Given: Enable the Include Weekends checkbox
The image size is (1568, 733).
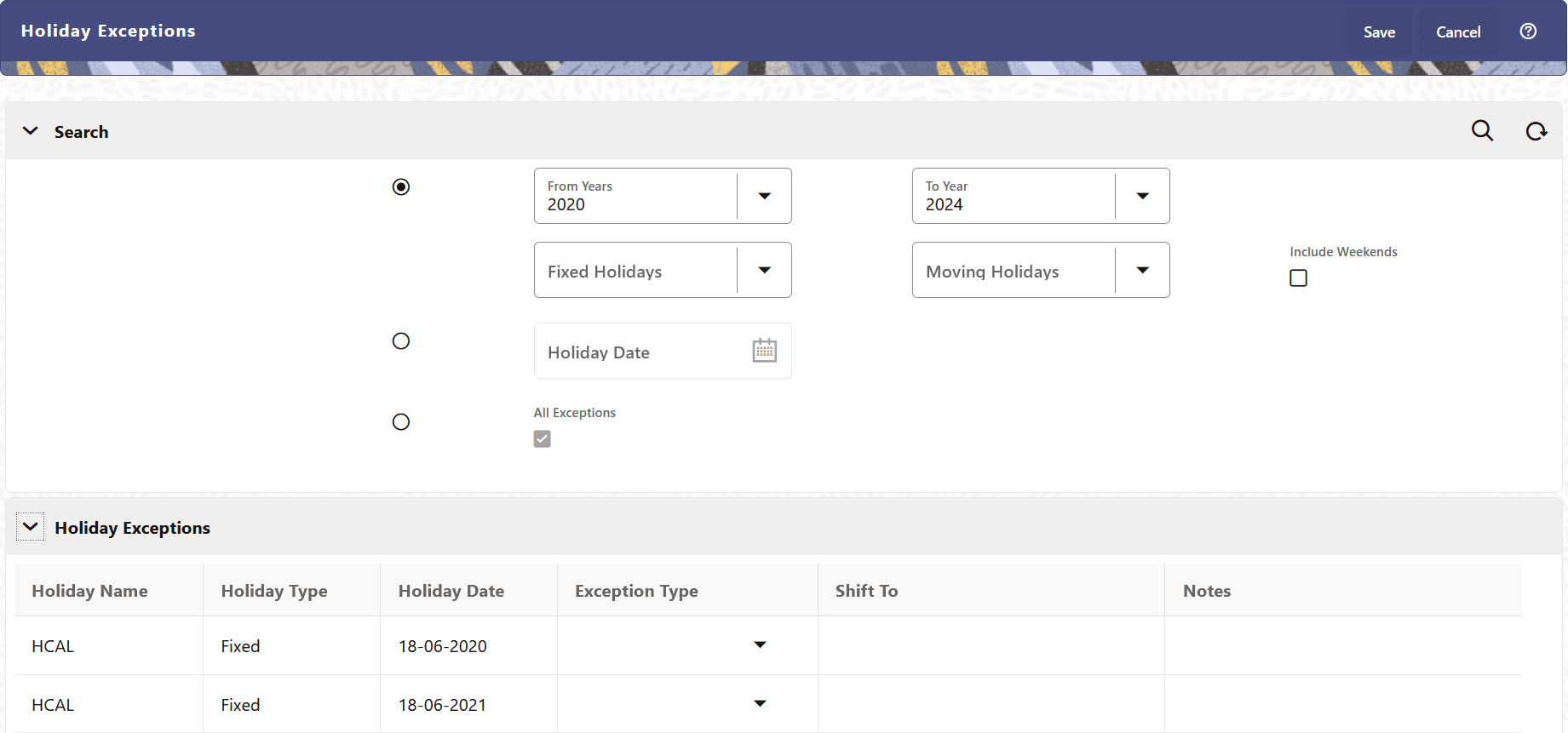Looking at the screenshot, I should coord(1298,278).
